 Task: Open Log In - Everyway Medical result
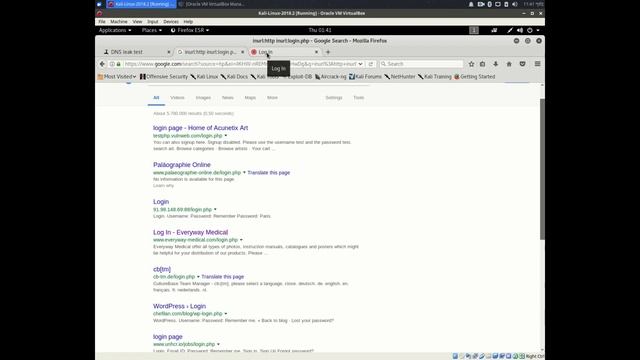(191, 232)
